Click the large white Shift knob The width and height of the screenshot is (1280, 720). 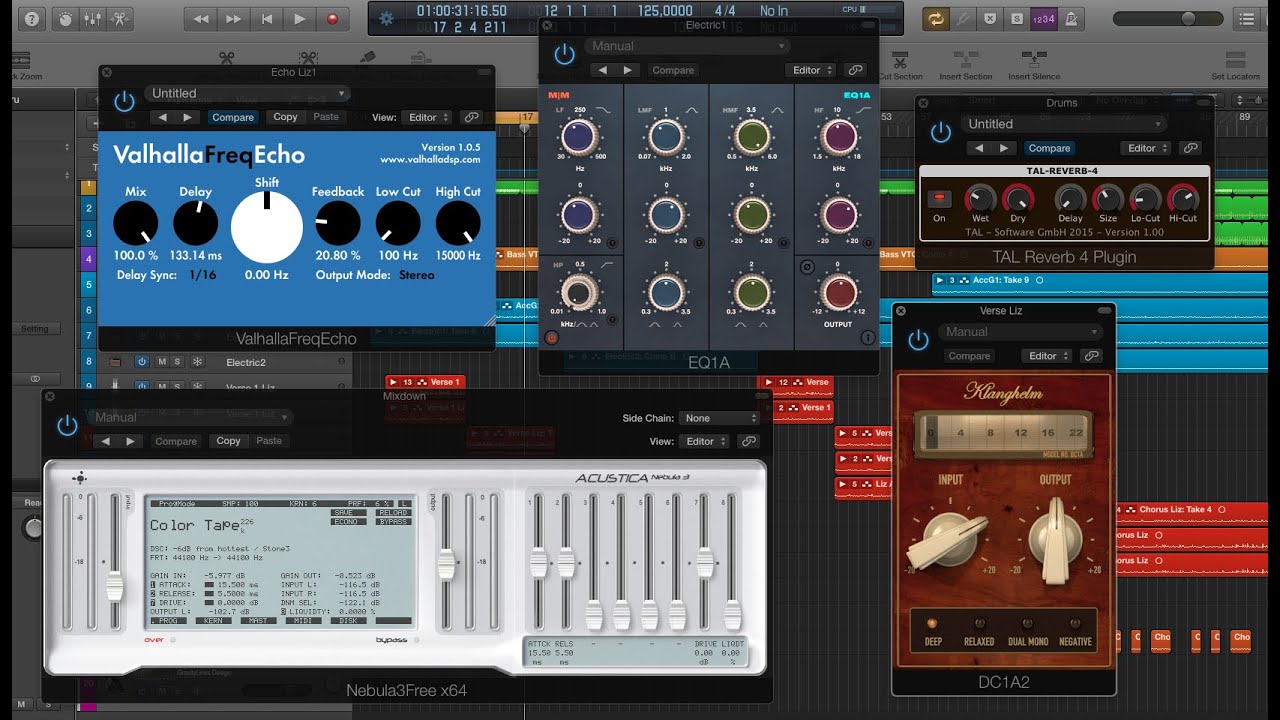click(267, 227)
